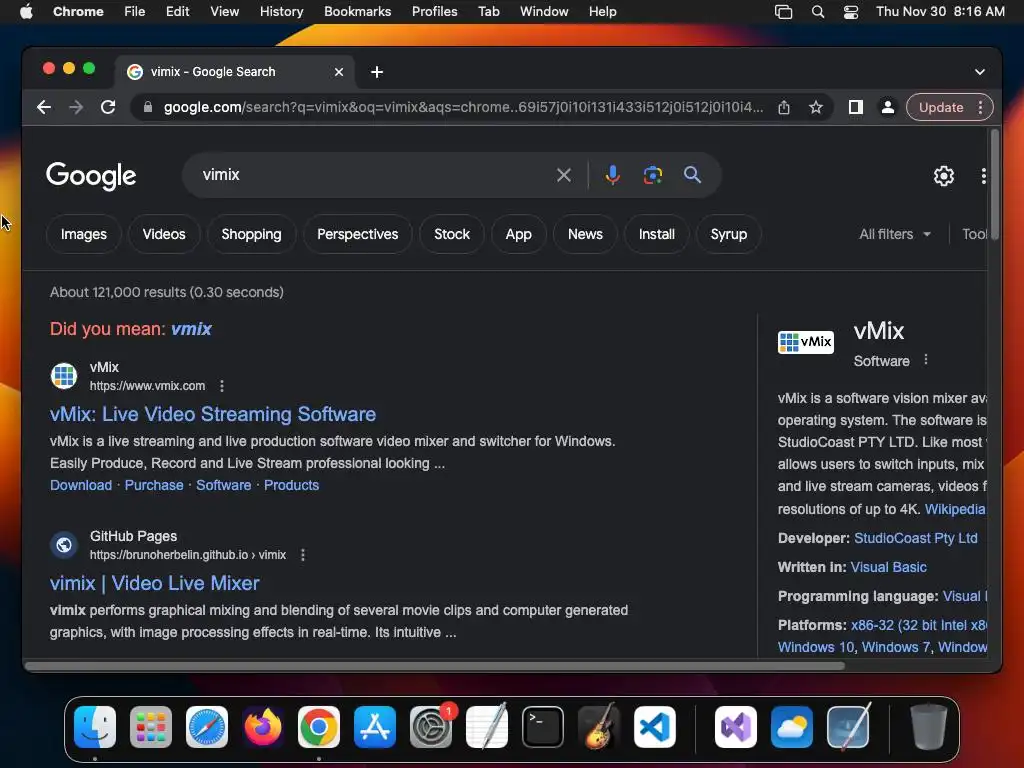The image size is (1024, 768).
Task: Open Finder from the Dock
Action: pyautogui.click(x=95, y=727)
